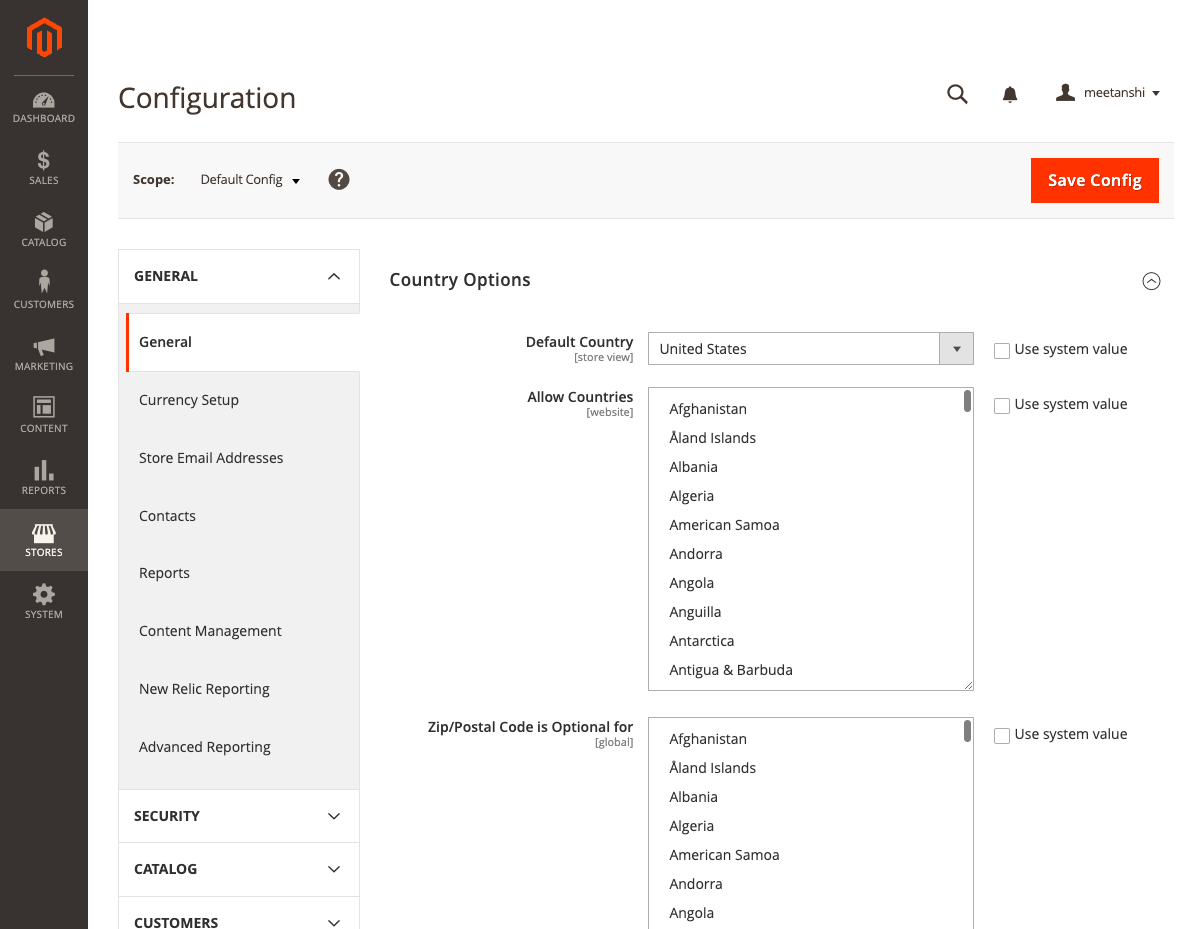Select Anguilla in Allow Countries list
The width and height of the screenshot is (1204, 929).
(x=806, y=612)
